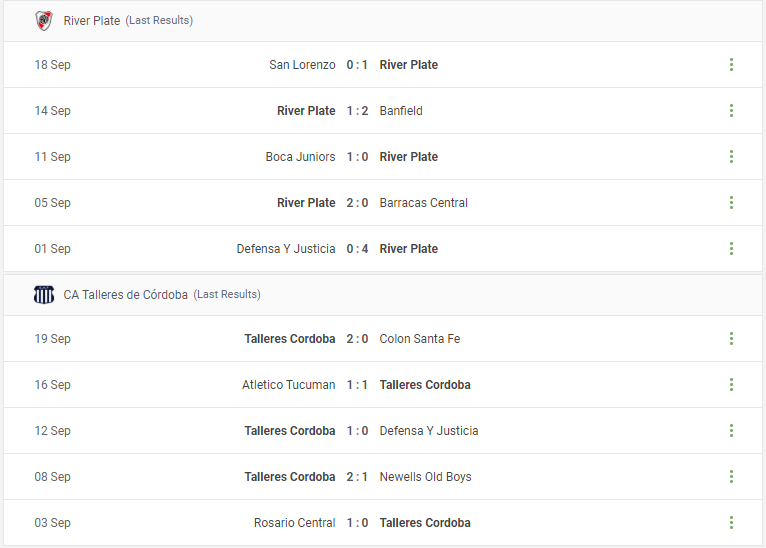Screen dimensions: 766x548
Task: Click the Newells Old Boys team name
Action: pos(426,476)
